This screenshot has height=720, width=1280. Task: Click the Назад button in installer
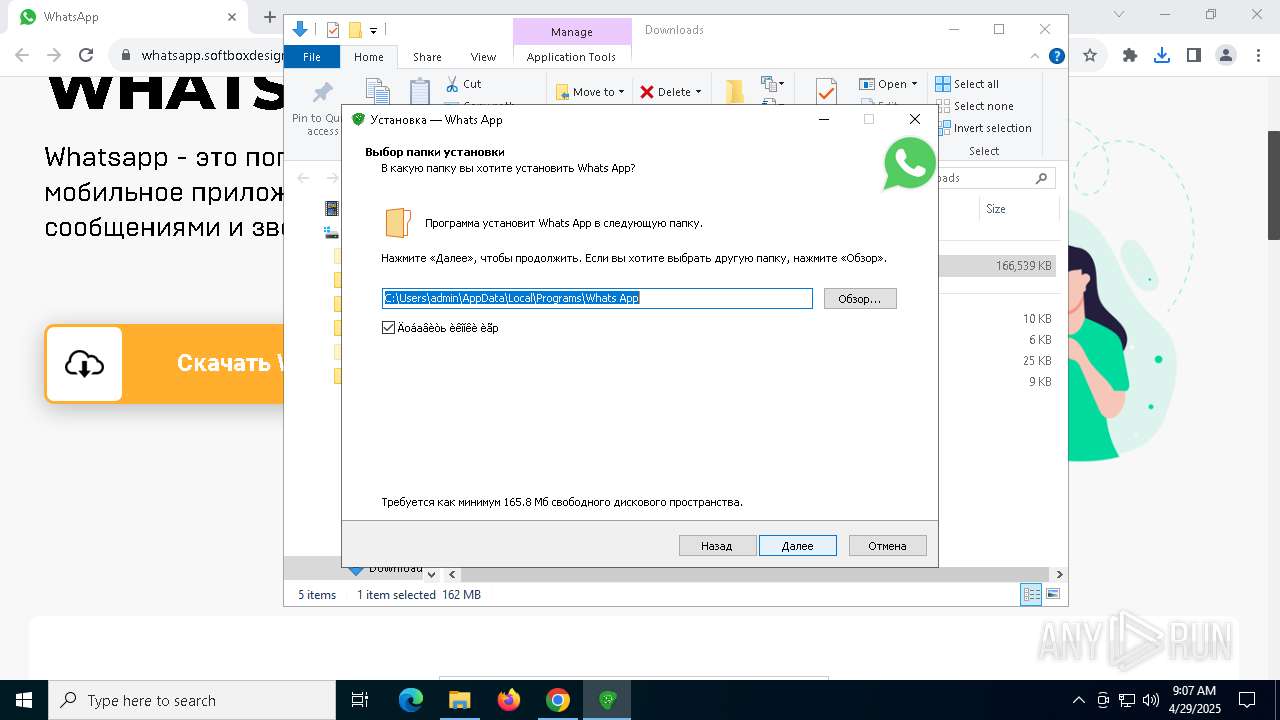(x=716, y=546)
